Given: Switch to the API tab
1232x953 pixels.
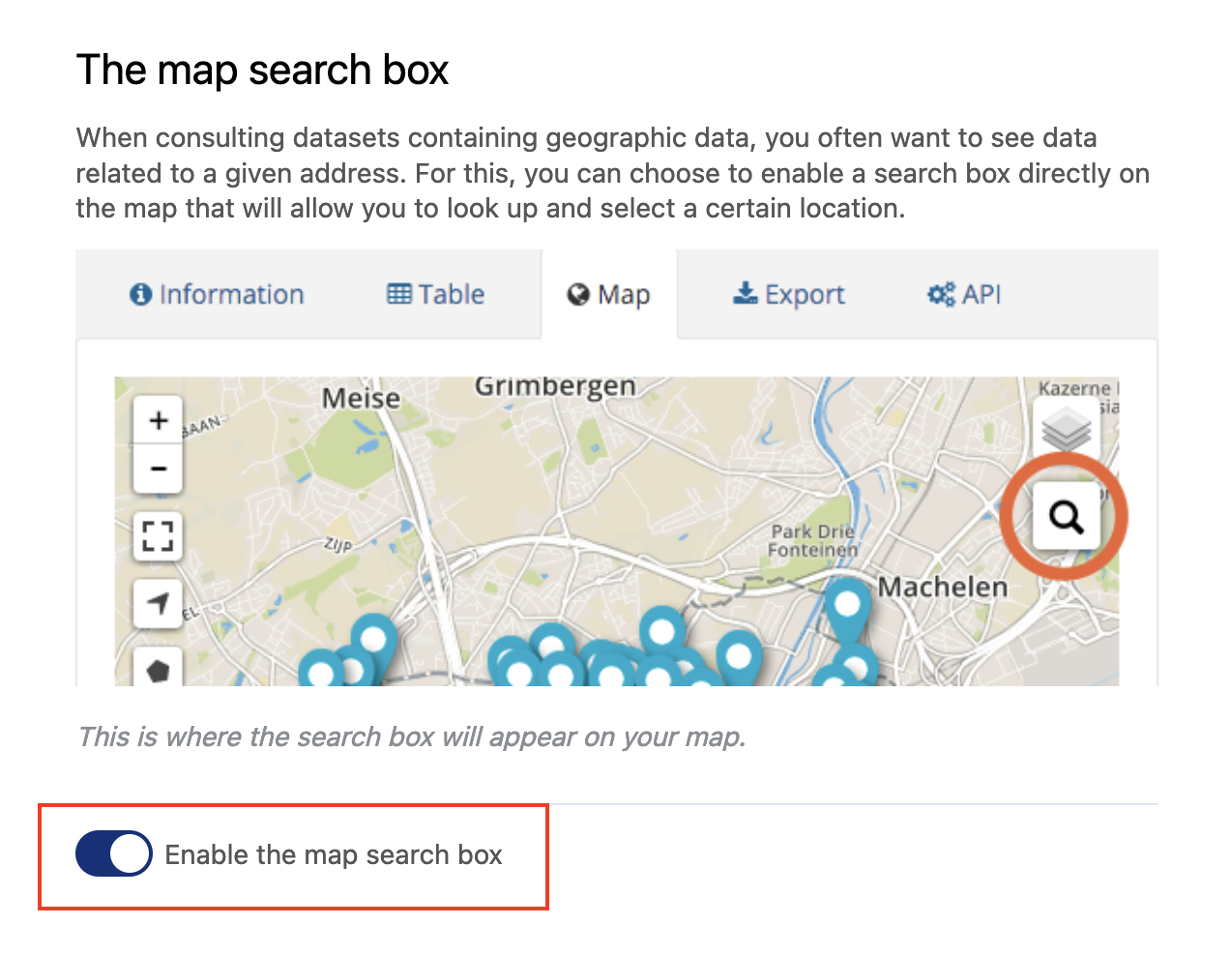Looking at the screenshot, I should point(964,295).
